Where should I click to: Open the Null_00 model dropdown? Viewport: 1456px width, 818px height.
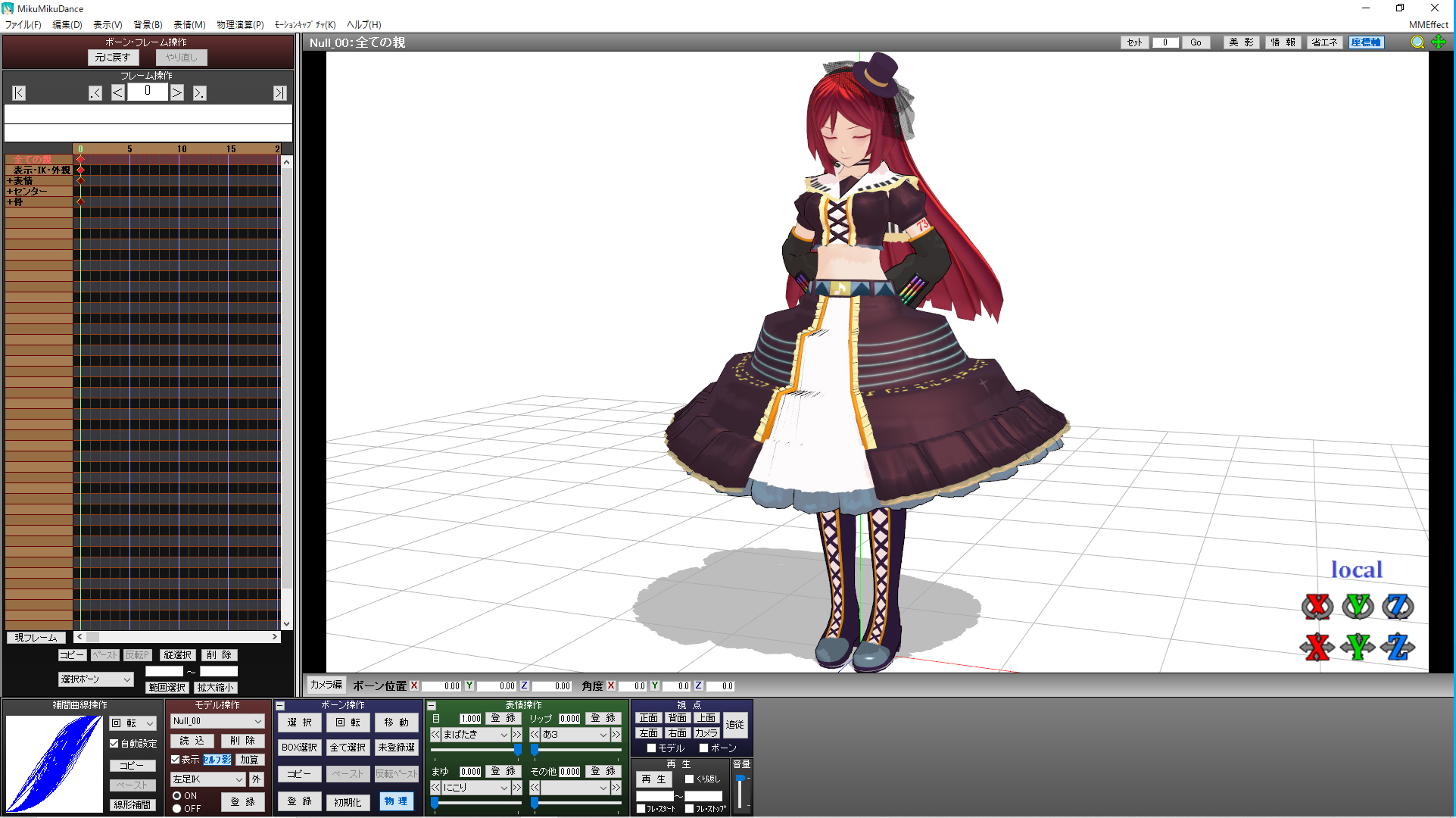(217, 721)
